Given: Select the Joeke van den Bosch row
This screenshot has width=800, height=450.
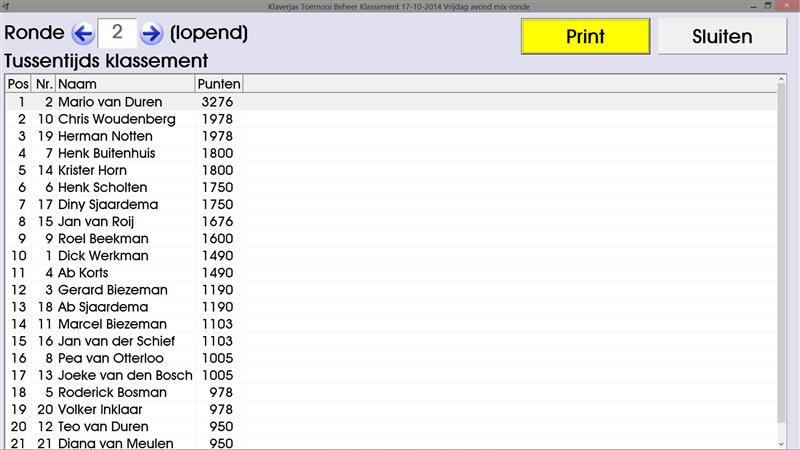Looking at the screenshot, I should tap(124, 375).
